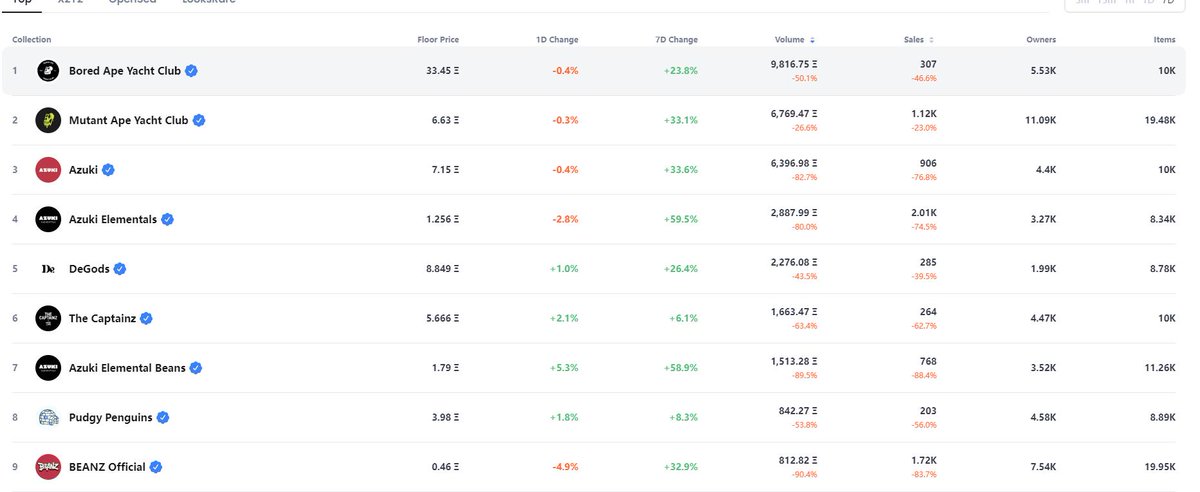Viewport: 1200px width, 492px height.
Task: Open the Azuki Elemental Beans collection
Action: coord(127,368)
